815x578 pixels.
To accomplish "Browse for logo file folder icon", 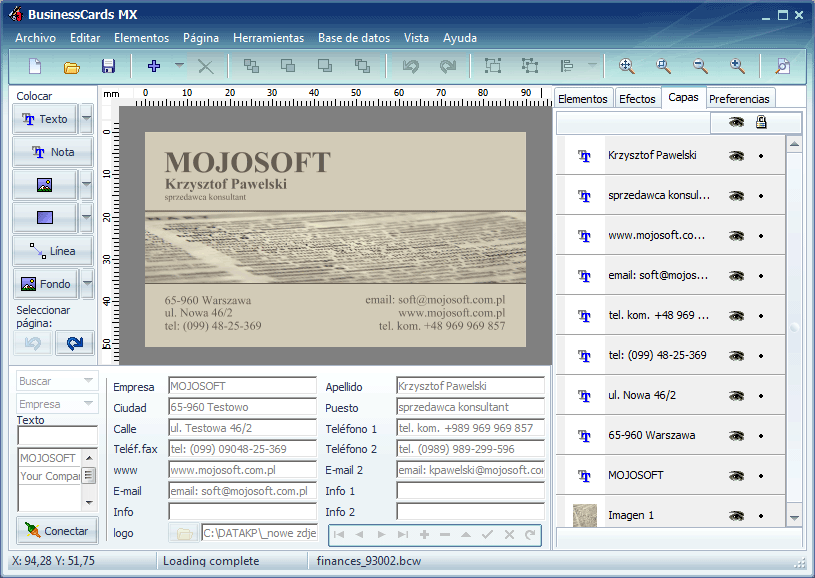I will pos(184,533).
